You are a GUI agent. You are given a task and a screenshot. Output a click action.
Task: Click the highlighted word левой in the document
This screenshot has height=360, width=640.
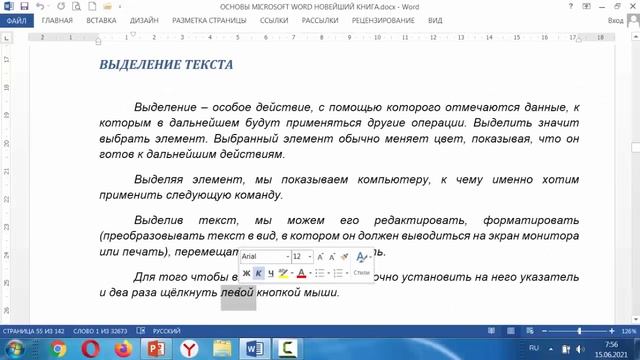237,293
